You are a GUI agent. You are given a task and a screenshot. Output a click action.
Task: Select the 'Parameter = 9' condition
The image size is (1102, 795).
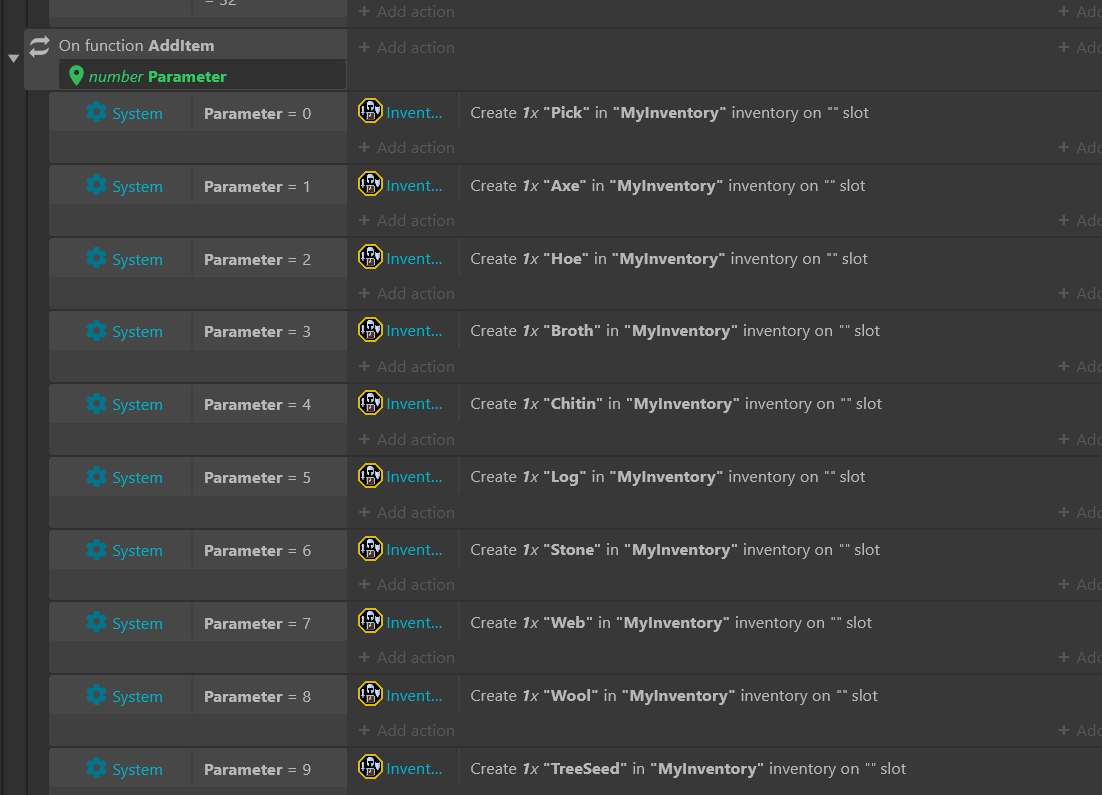click(257, 770)
